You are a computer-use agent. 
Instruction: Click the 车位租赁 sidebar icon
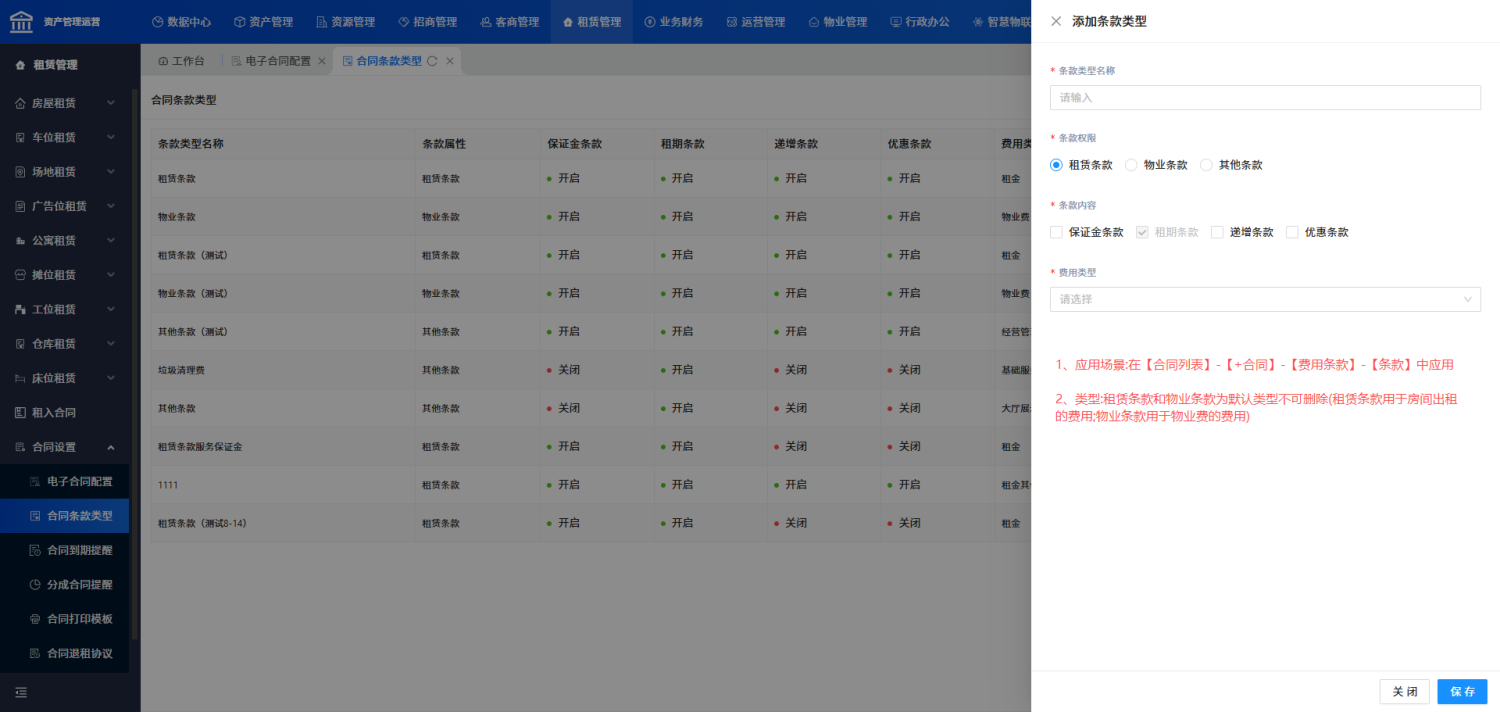21,137
